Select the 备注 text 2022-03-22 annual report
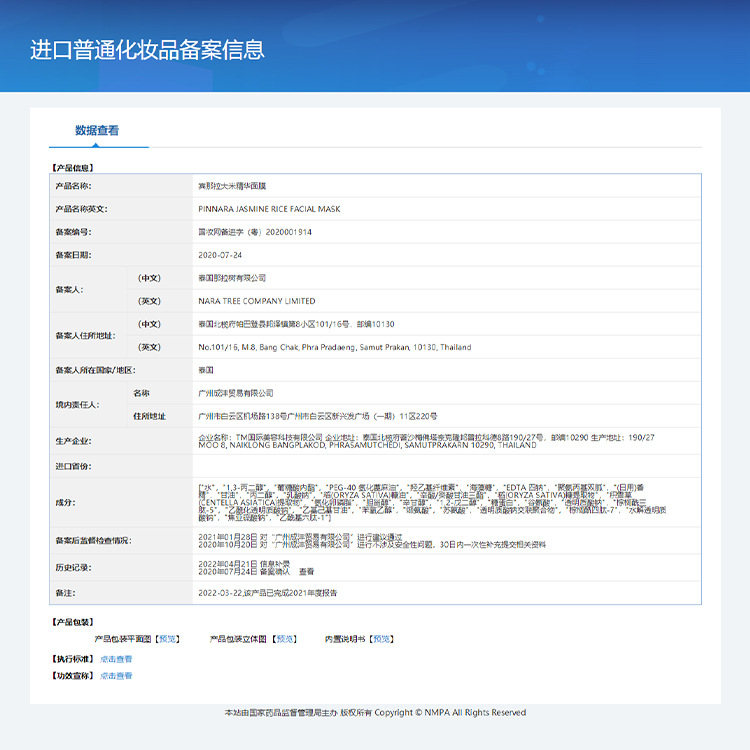The height and width of the screenshot is (750, 750). (267, 593)
